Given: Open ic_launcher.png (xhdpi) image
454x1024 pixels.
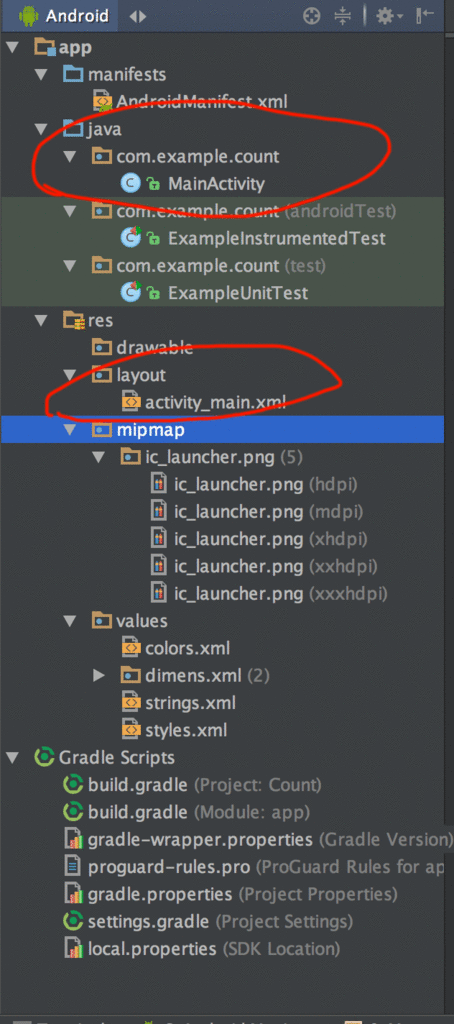Looking at the screenshot, I should coord(270,539).
